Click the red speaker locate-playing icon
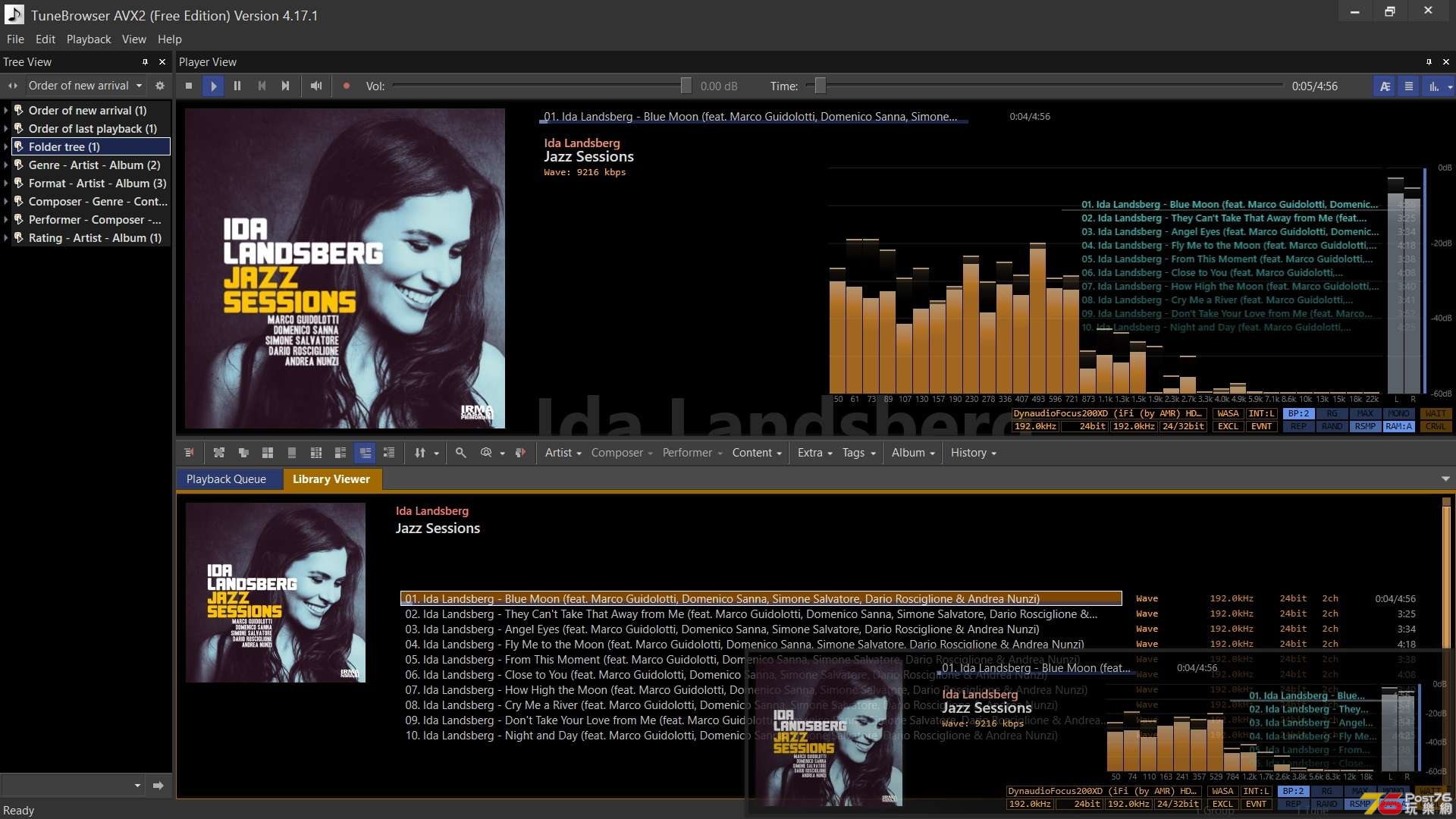Viewport: 1456px width, 819px height. point(520,453)
